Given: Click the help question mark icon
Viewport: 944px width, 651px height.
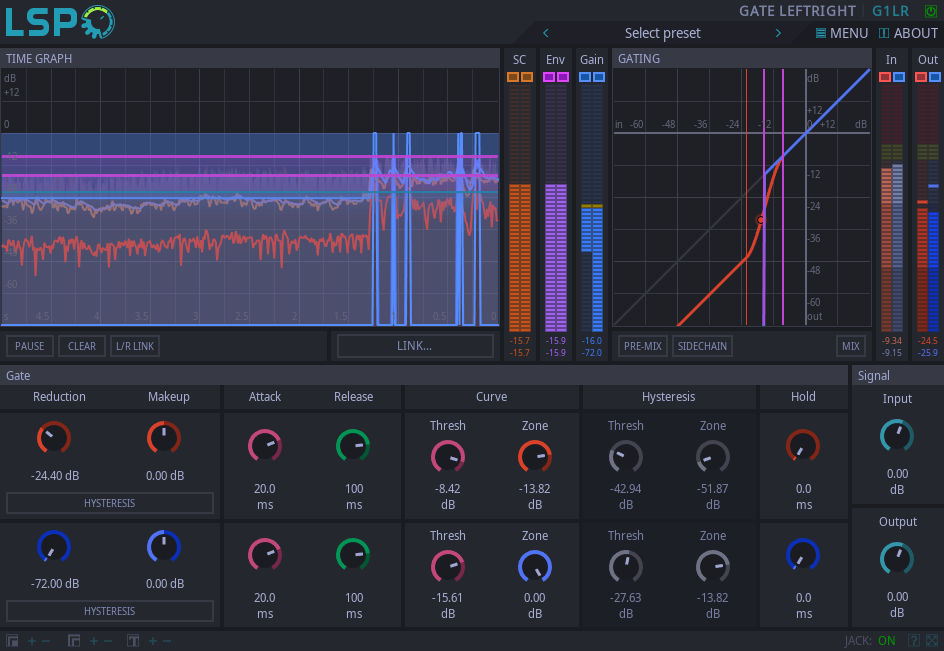Looking at the screenshot, I should (913, 641).
